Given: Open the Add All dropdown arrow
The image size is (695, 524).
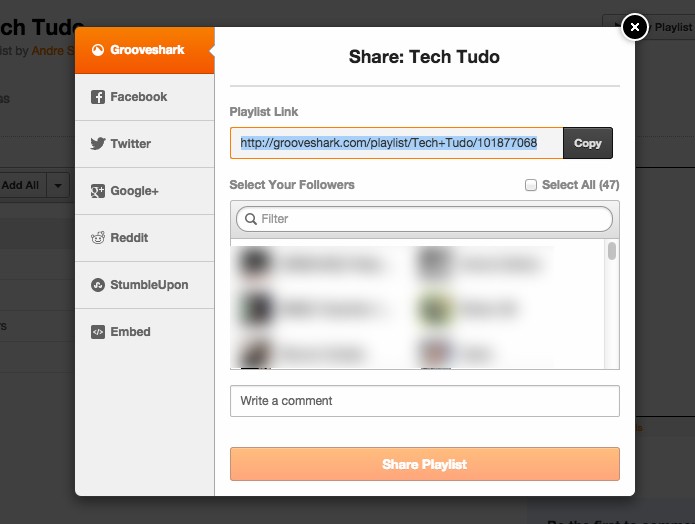Looking at the screenshot, I should (58, 185).
